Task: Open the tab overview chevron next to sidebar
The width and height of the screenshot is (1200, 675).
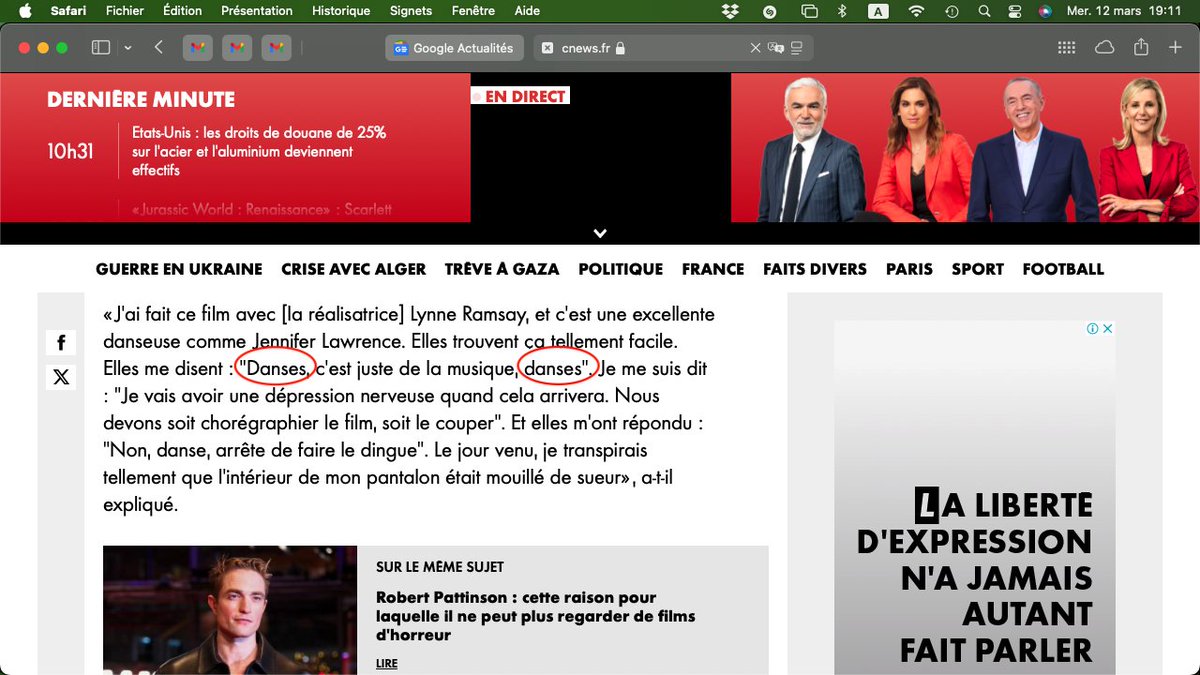Action: [x=128, y=46]
